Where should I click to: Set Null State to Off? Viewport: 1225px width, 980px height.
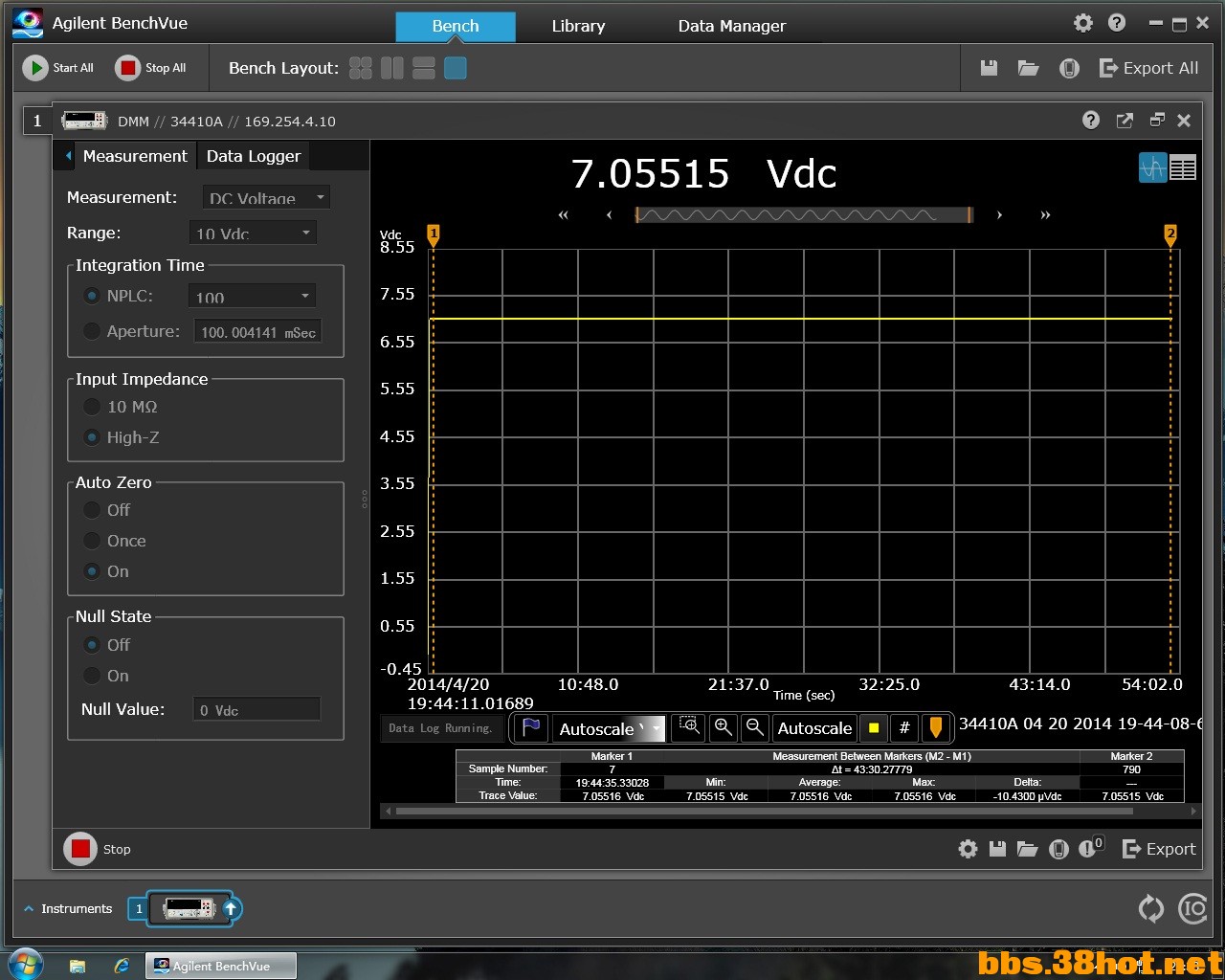click(x=92, y=645)
